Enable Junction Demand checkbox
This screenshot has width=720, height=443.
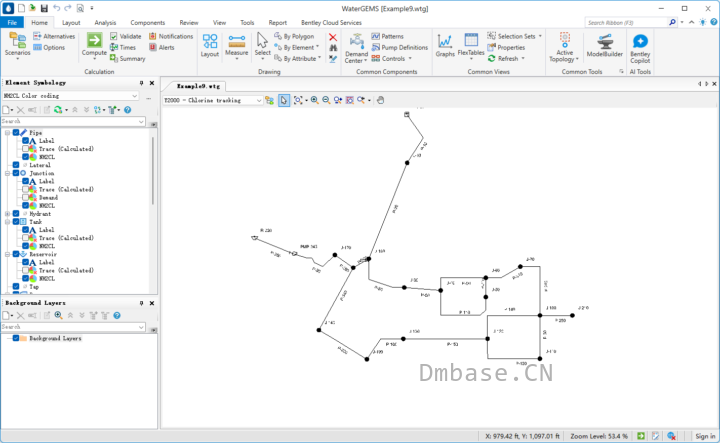(x=26, y=197)
